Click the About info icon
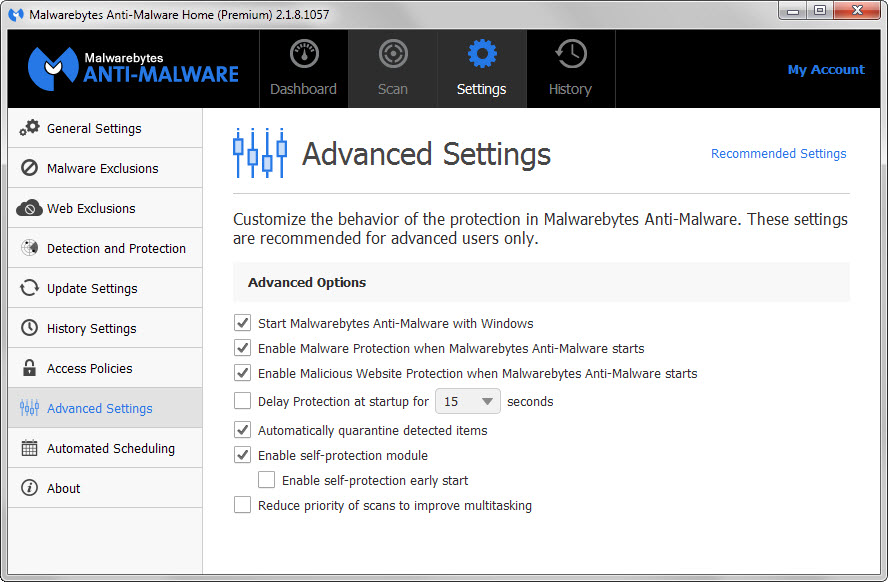Viewport: 888px width, 582px height. (29, 487)
